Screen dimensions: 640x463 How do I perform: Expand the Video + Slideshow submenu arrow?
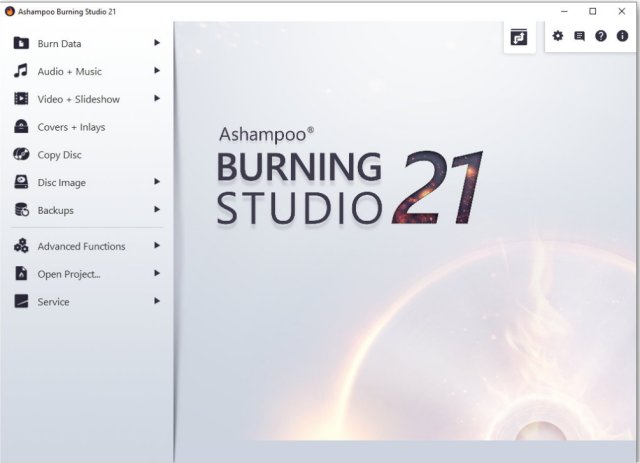click(157, 98)
